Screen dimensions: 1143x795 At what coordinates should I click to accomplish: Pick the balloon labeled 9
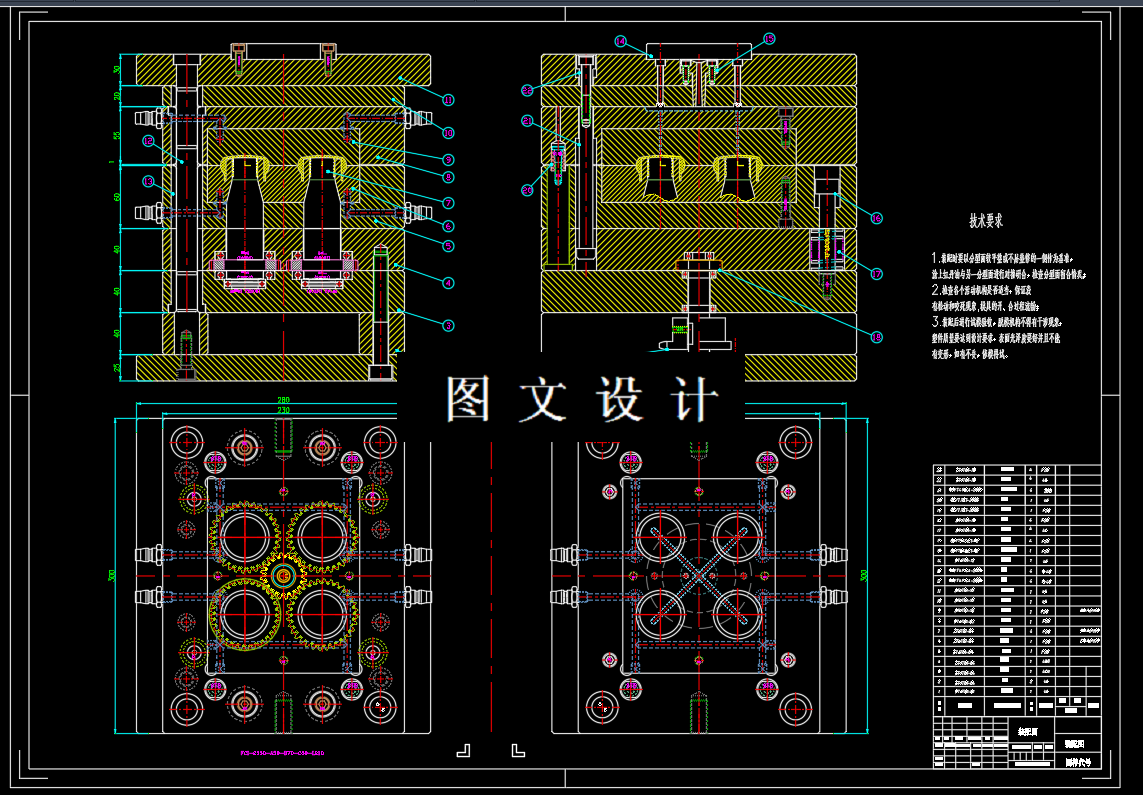[x=448, y=160]
